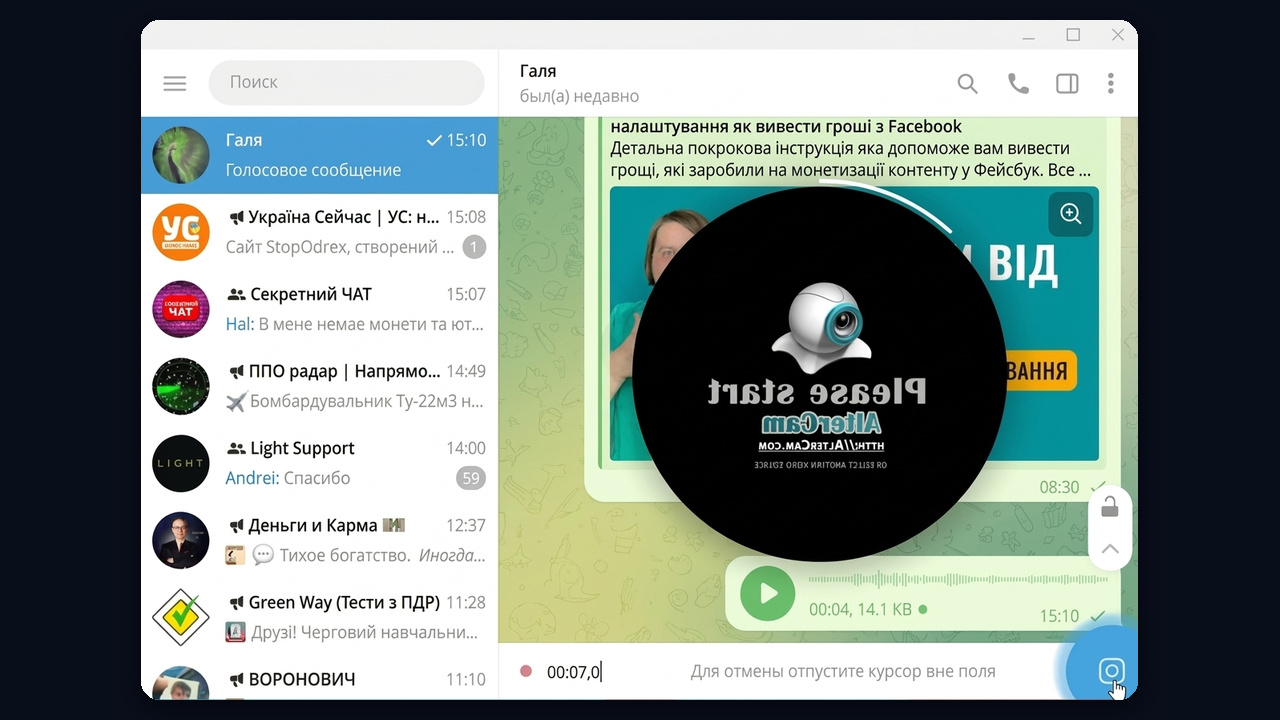Search within the Галя chat
The width and height of the screenshot is (1280, 720).
(x=967, y=84)
